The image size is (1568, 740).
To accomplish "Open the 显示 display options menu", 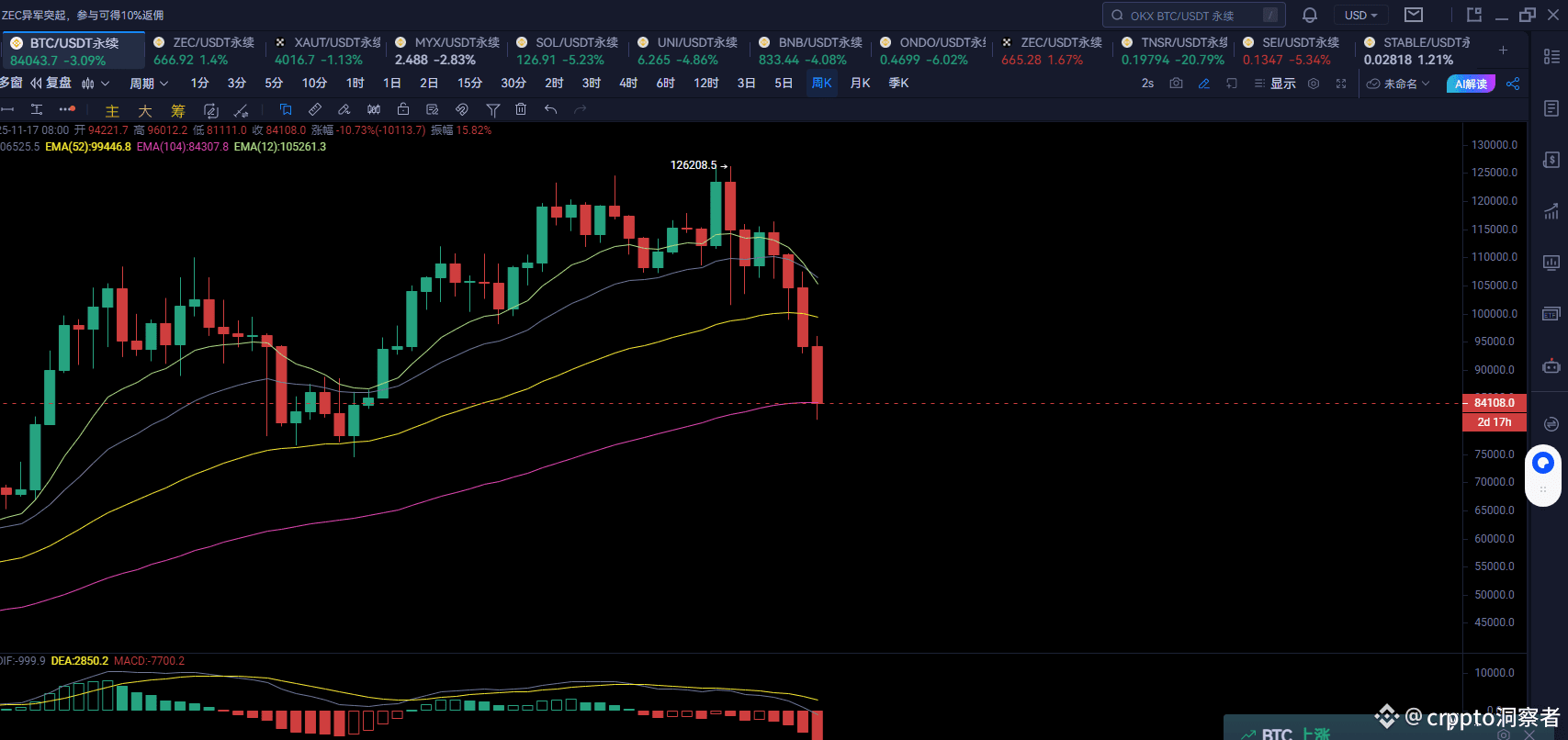I will tap(1275, 84).
